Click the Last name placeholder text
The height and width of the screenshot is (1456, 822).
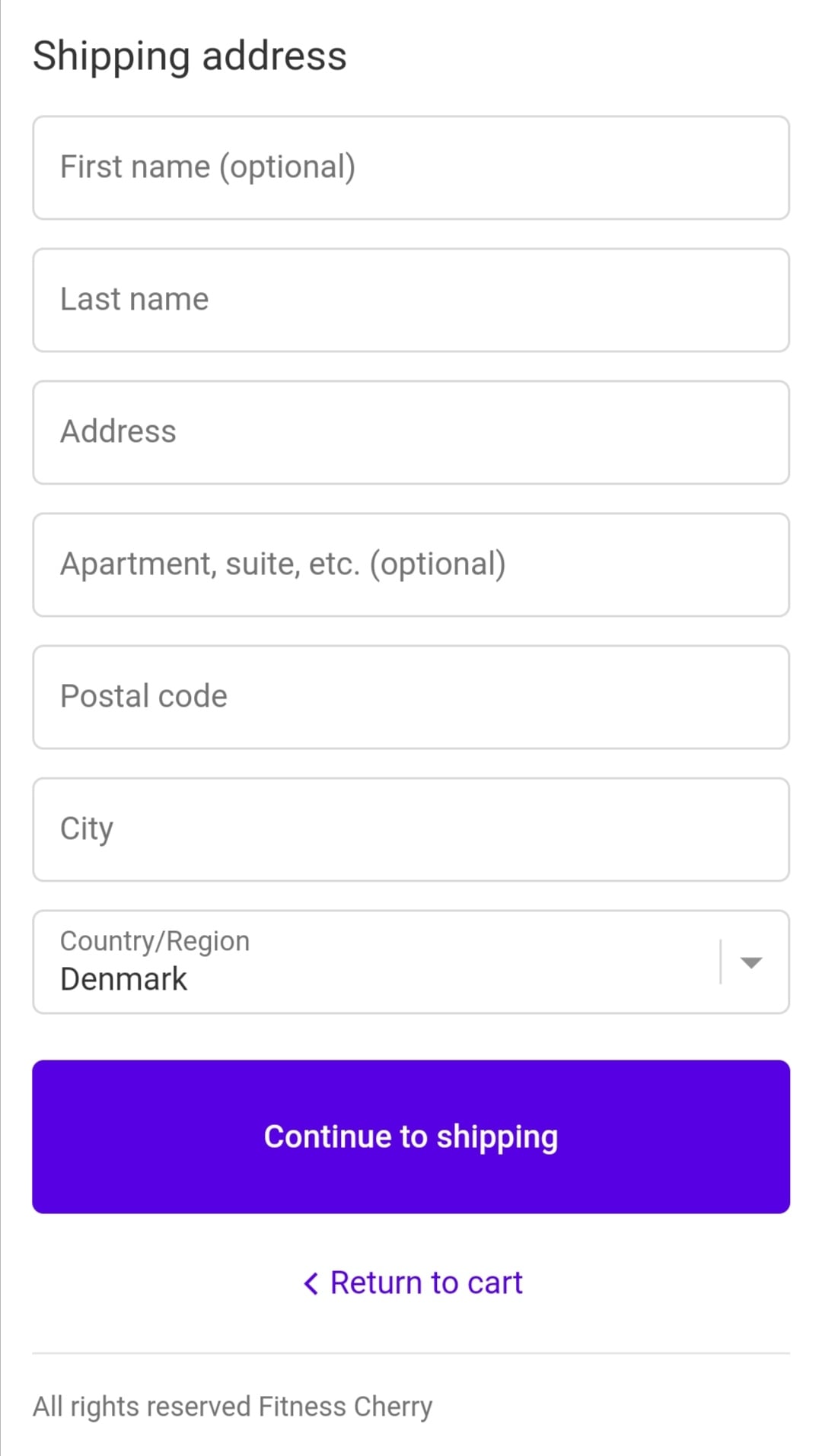[x=134, y=300]
